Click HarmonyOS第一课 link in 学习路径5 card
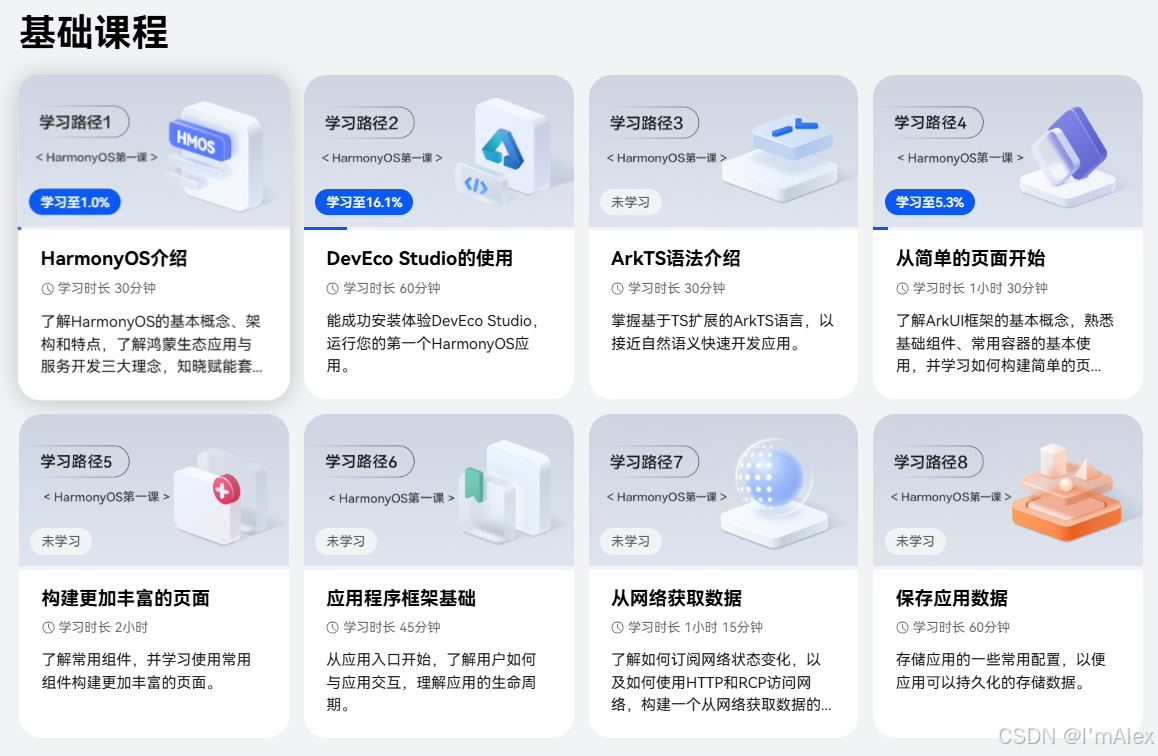Image resolution: width=1158 pixels, height=756 pixels. point(106,497)
